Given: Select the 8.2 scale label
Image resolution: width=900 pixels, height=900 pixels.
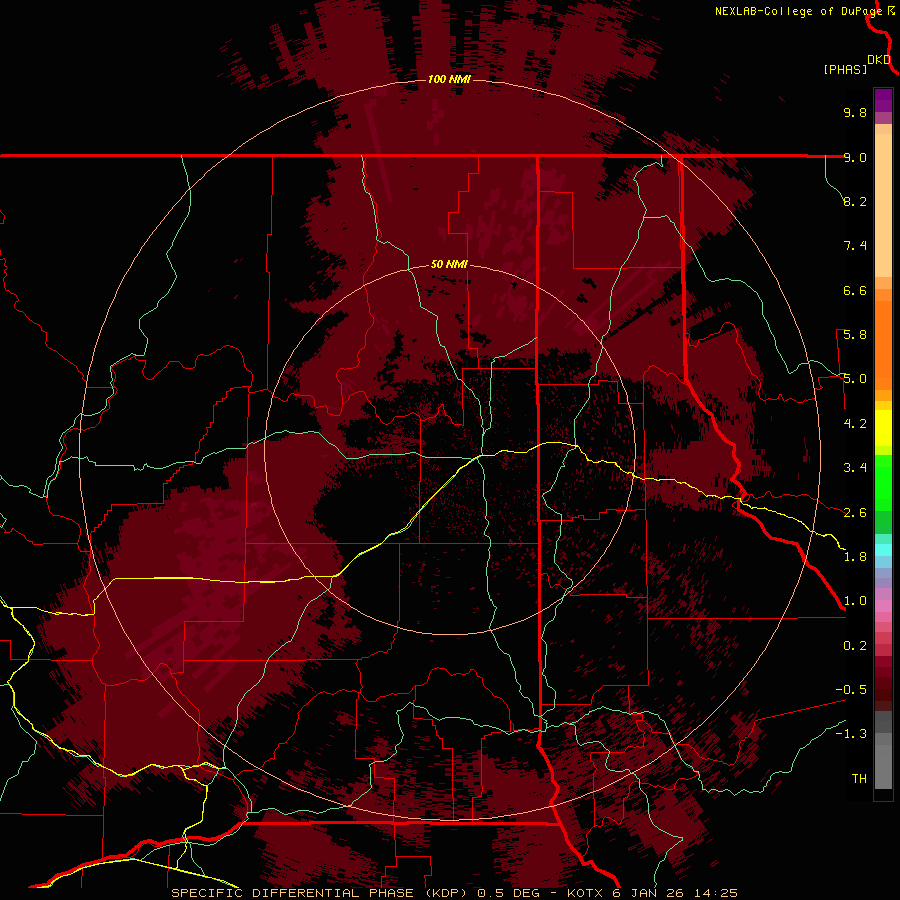Looking at the screenshot, I should pos(855,201).
